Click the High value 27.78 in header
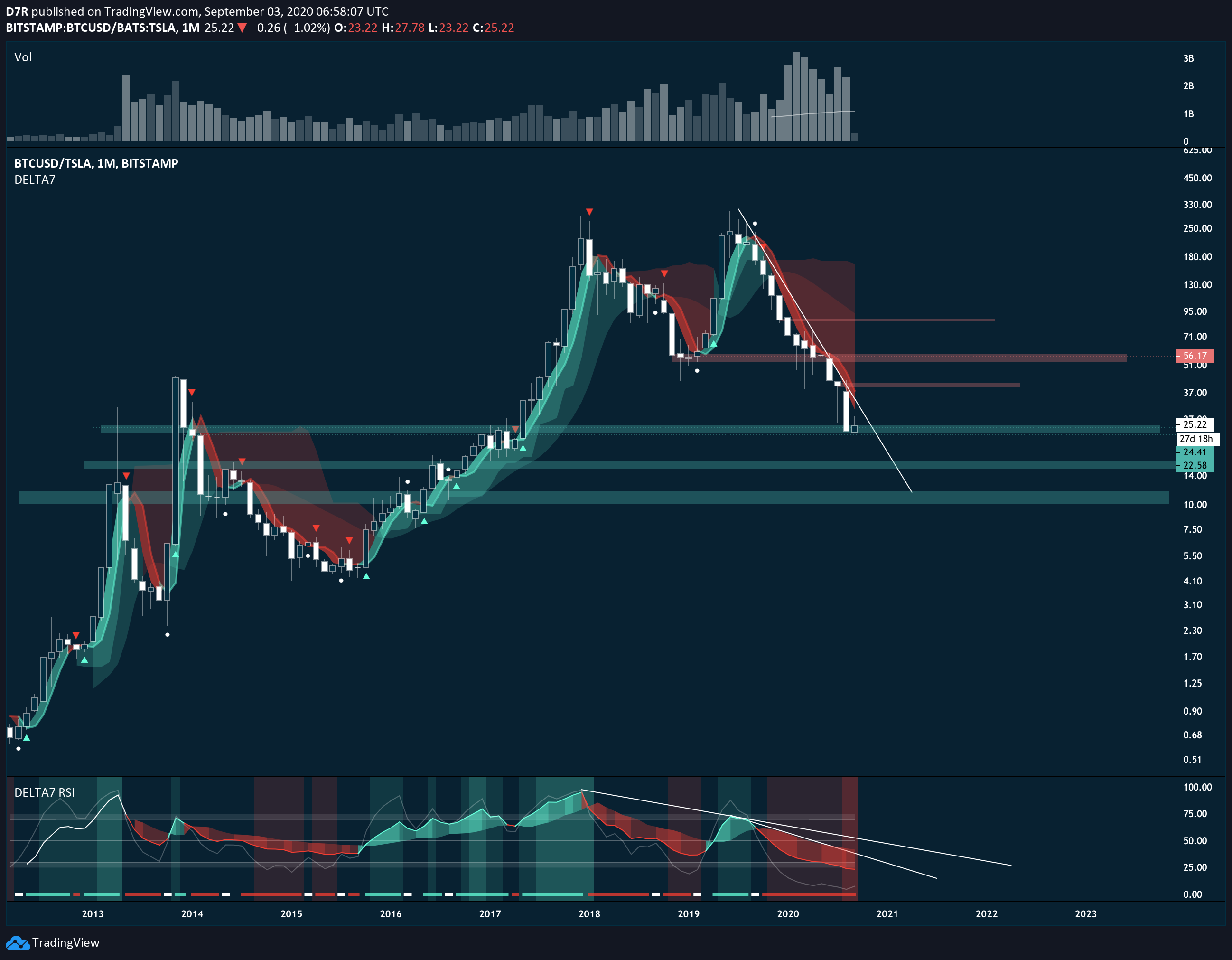The width and height of the screenshot is (1232, 960). tap(409, 28)
